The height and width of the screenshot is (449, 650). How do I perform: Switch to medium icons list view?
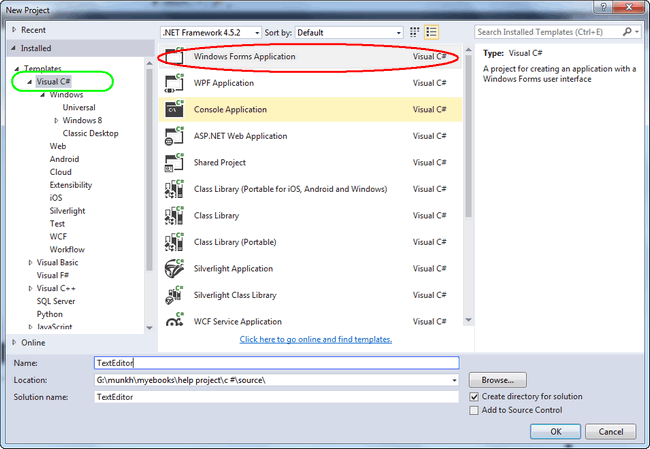pos(431,32)
